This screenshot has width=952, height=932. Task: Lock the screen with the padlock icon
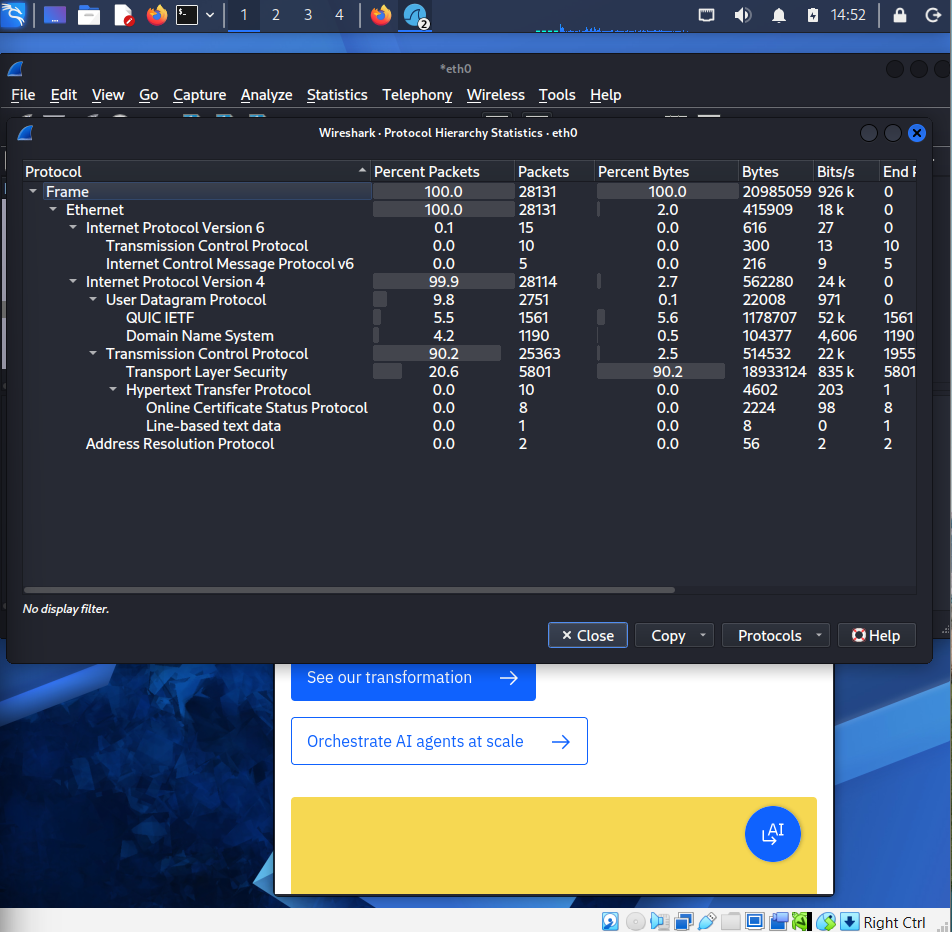[x=900, y=15]
